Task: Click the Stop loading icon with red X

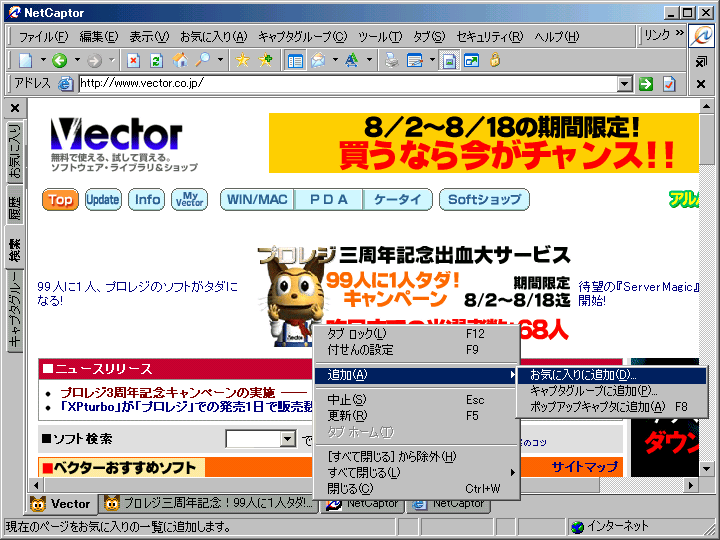Action: 133,60
